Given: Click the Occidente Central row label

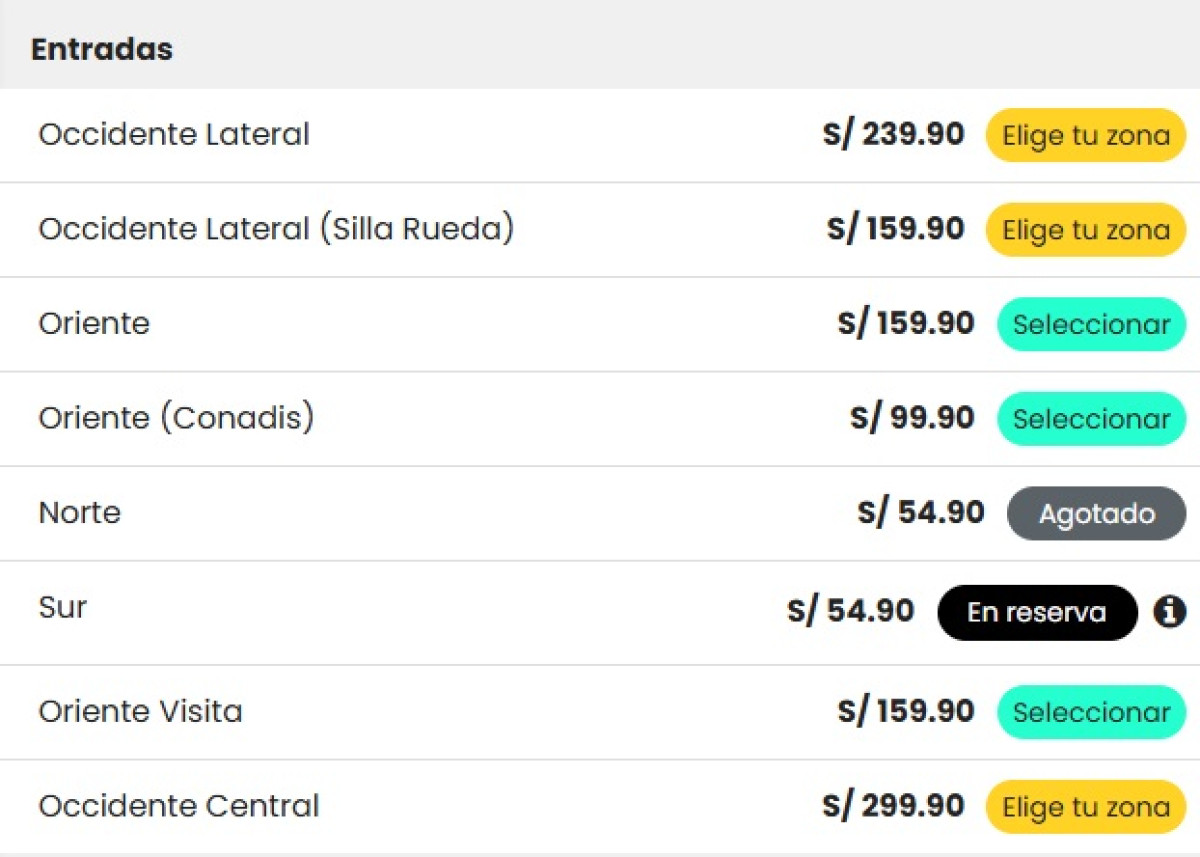Looking at the screenshot, I should (x=179, y=805).
